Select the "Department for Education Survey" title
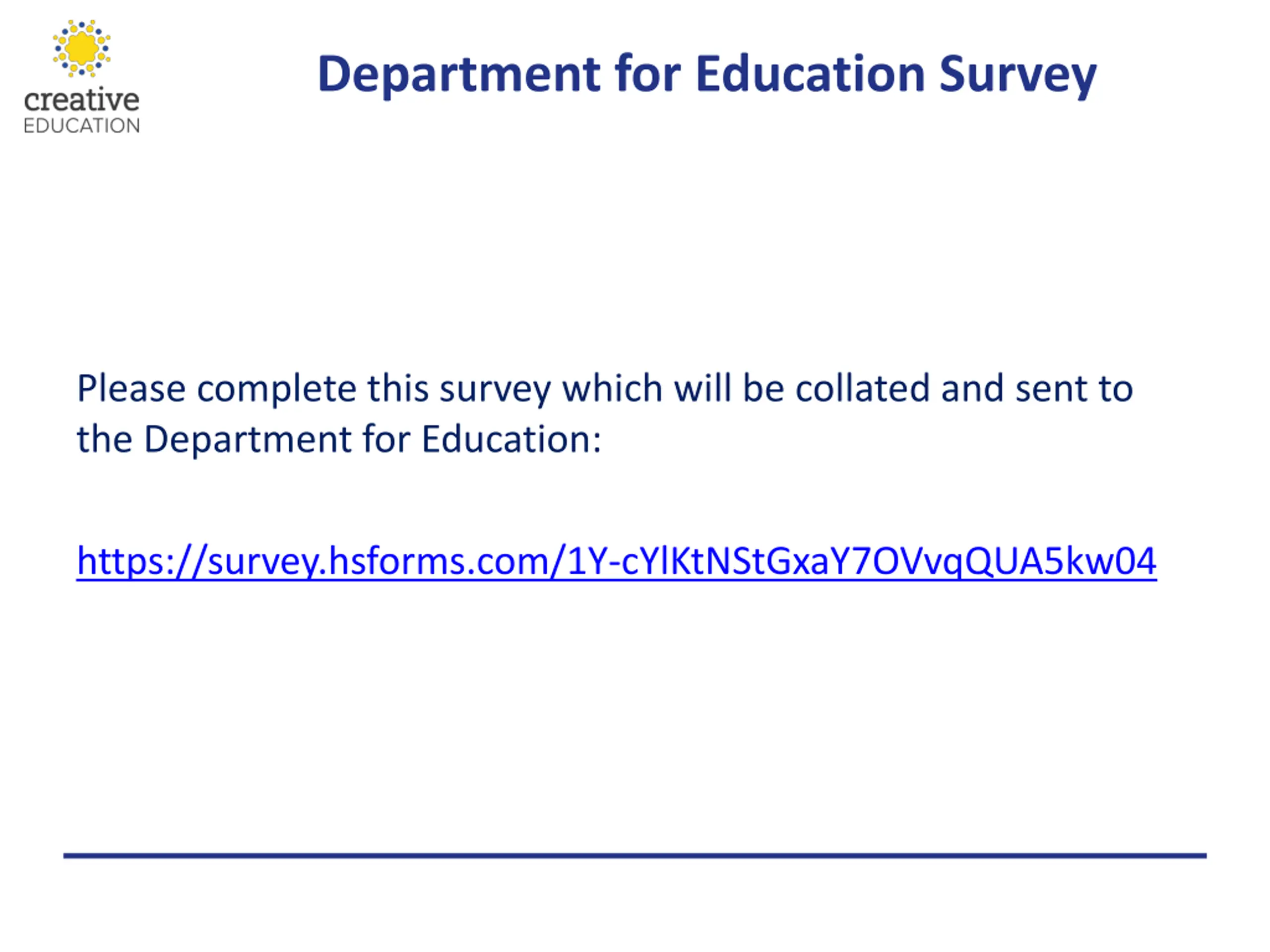The width and height of the screenshot is (1270, 952). tap(707, 74)
